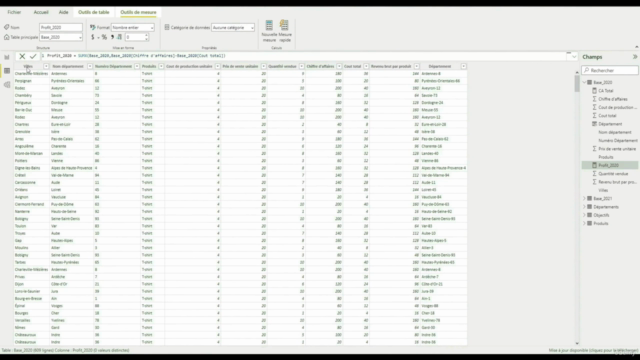Open filter dropdown for Numéro Département column

click(137, 66)
